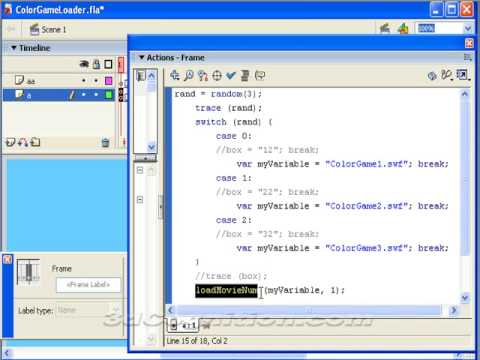The image size is (480, 360).
Task: Click the script pane scroll-right arrow
Action: coord(453,310)
